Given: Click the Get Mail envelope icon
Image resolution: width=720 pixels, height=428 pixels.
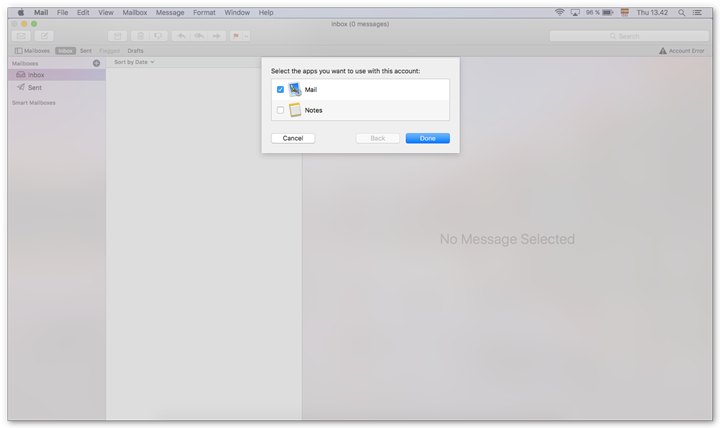Looking at the screenshot, I should [x=21, y=36].
